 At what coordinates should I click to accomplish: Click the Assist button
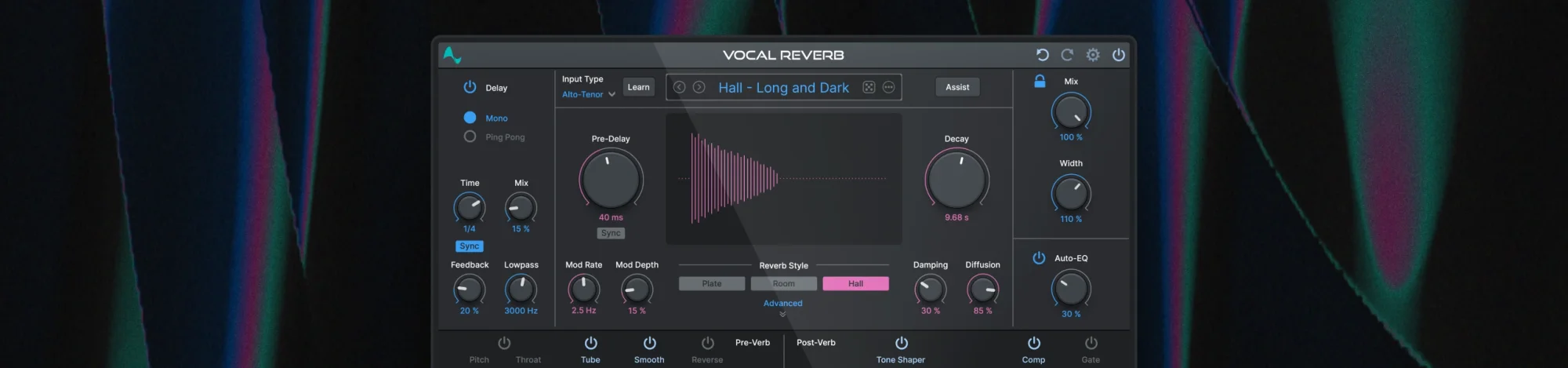click(x=957, y=87)
